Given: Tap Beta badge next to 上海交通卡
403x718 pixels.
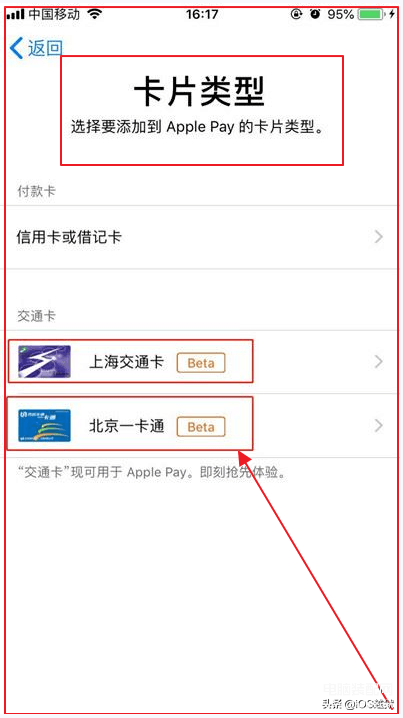Looking at the screenshot, I should tap(201, 363).
